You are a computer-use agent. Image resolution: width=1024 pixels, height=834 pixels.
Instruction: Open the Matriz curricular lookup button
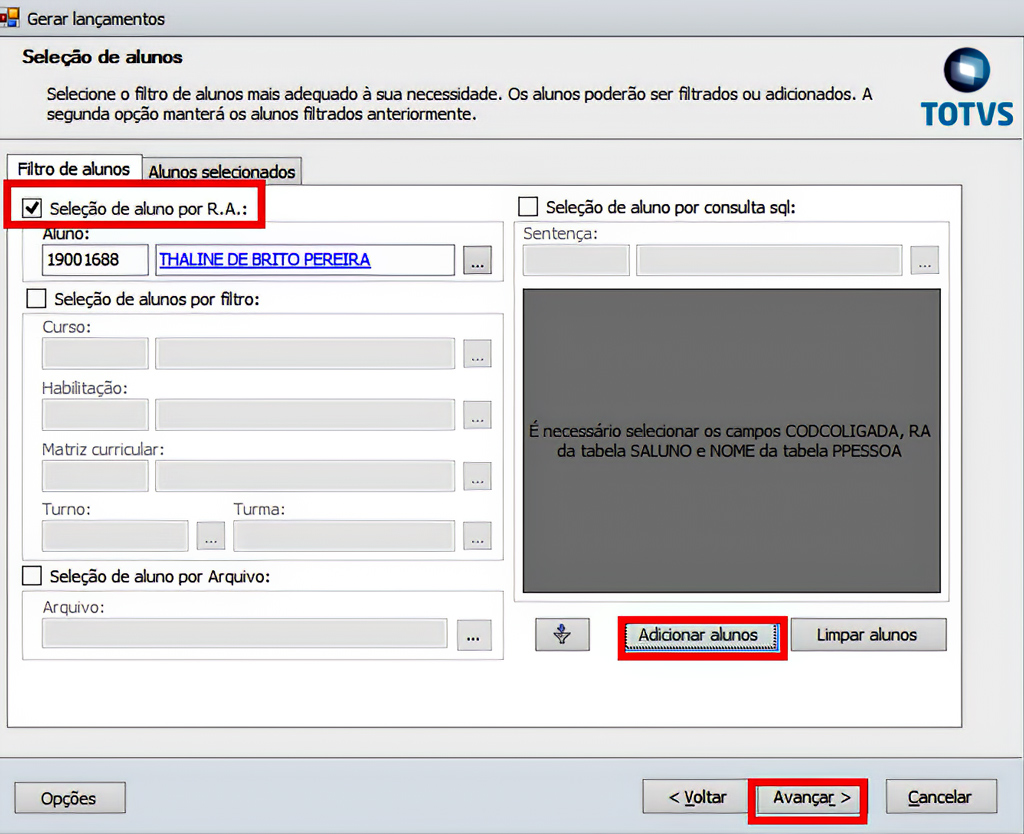click(477, 476)
